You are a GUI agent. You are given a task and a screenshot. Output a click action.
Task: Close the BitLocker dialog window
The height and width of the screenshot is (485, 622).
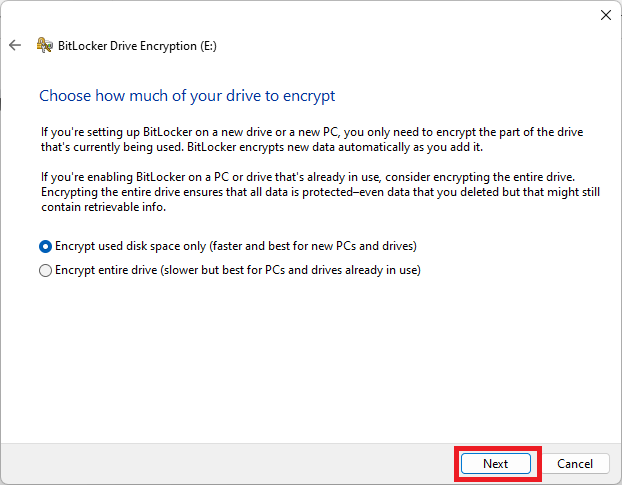click(605, 15)
